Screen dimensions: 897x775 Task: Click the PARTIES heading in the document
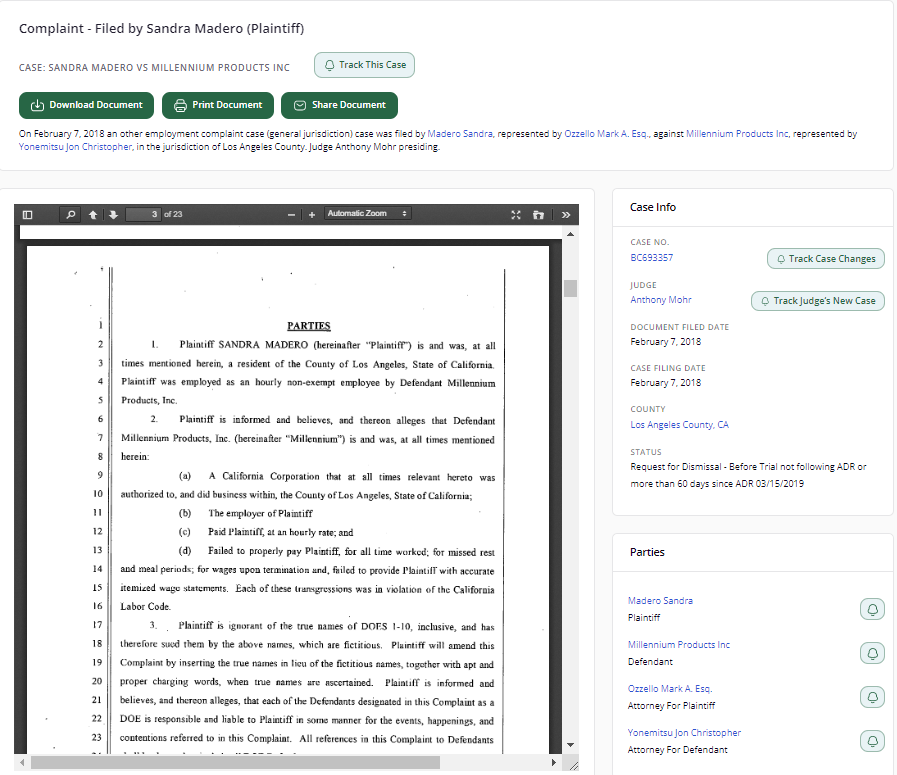pos(309,326)
